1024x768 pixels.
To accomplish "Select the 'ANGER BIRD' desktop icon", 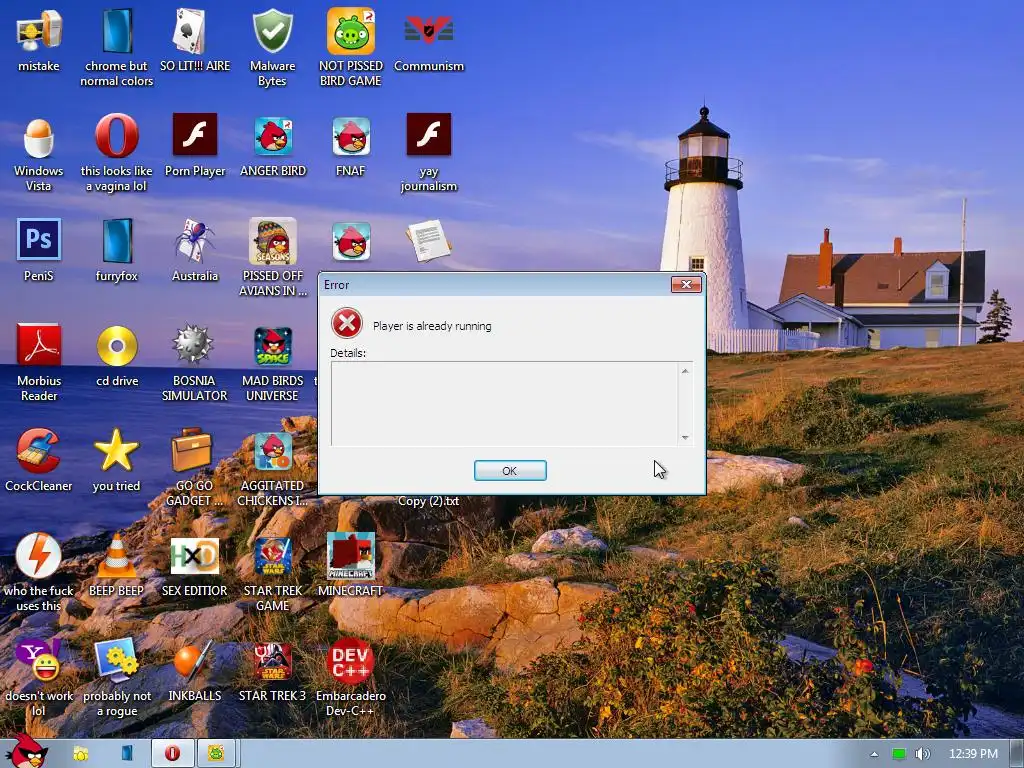I will point(273,136).
